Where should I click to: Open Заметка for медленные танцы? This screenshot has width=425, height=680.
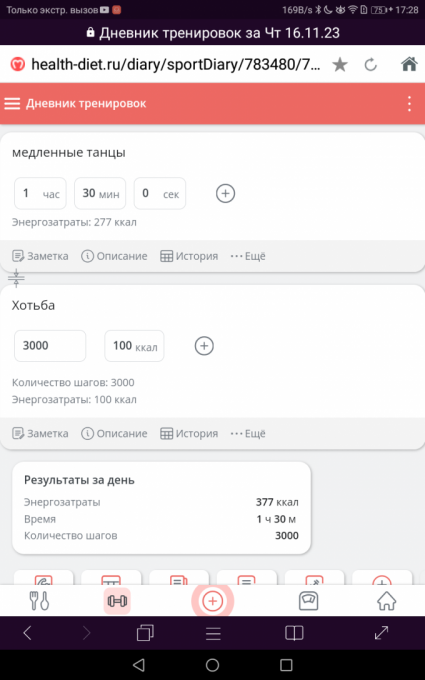(x=40, y=256)
